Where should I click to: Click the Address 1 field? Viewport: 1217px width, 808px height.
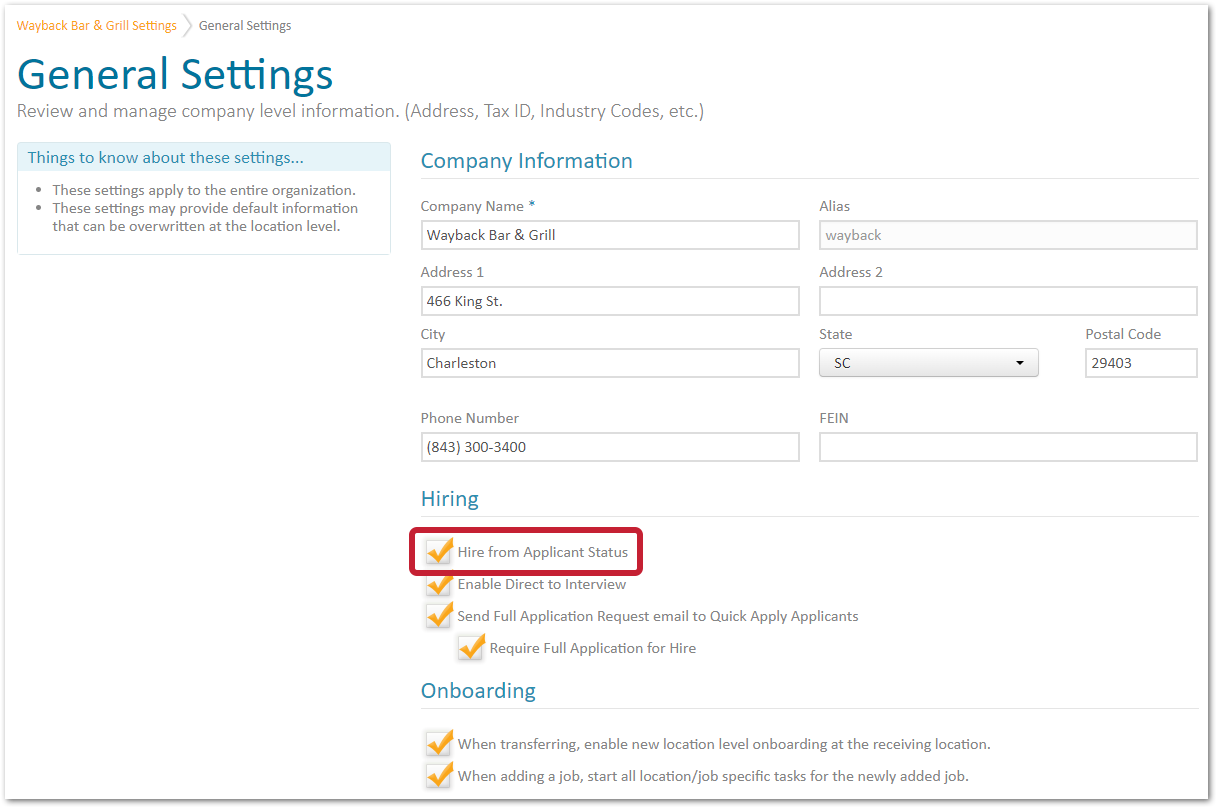coord(610,300)
